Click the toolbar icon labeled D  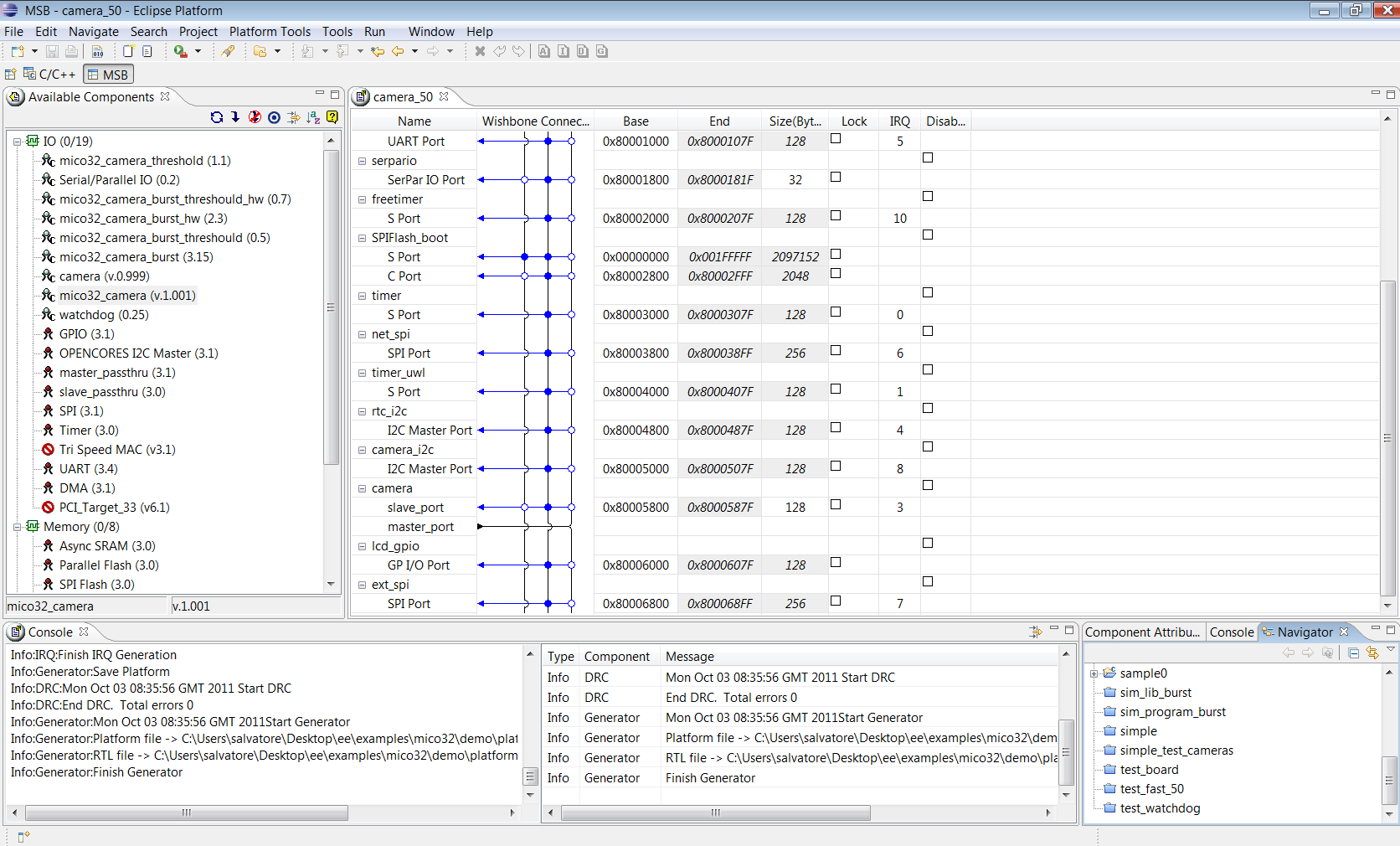[583, 51]
